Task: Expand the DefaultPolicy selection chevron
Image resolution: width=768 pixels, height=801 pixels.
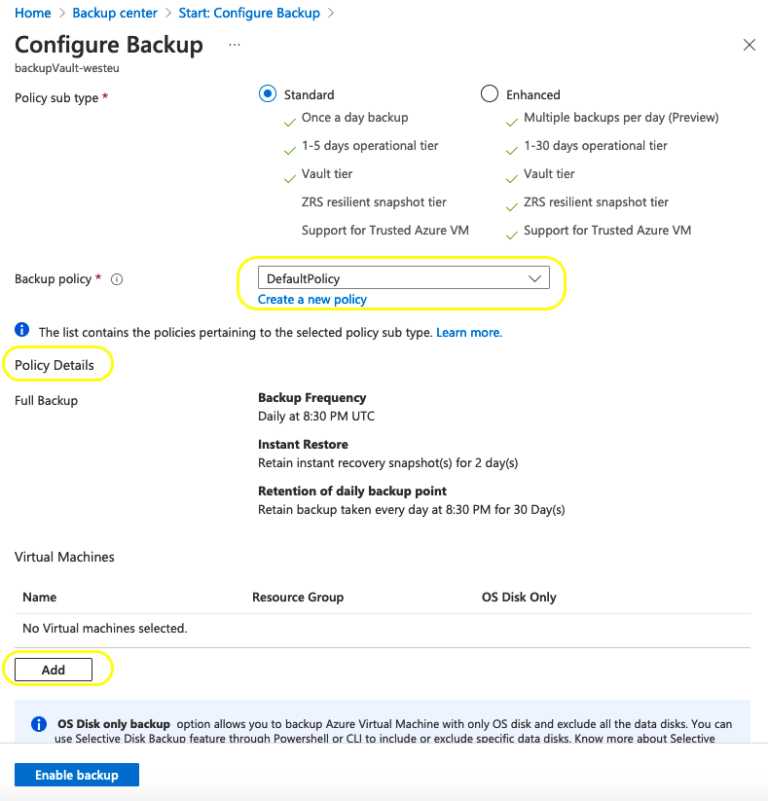Action: click(535, 278)
